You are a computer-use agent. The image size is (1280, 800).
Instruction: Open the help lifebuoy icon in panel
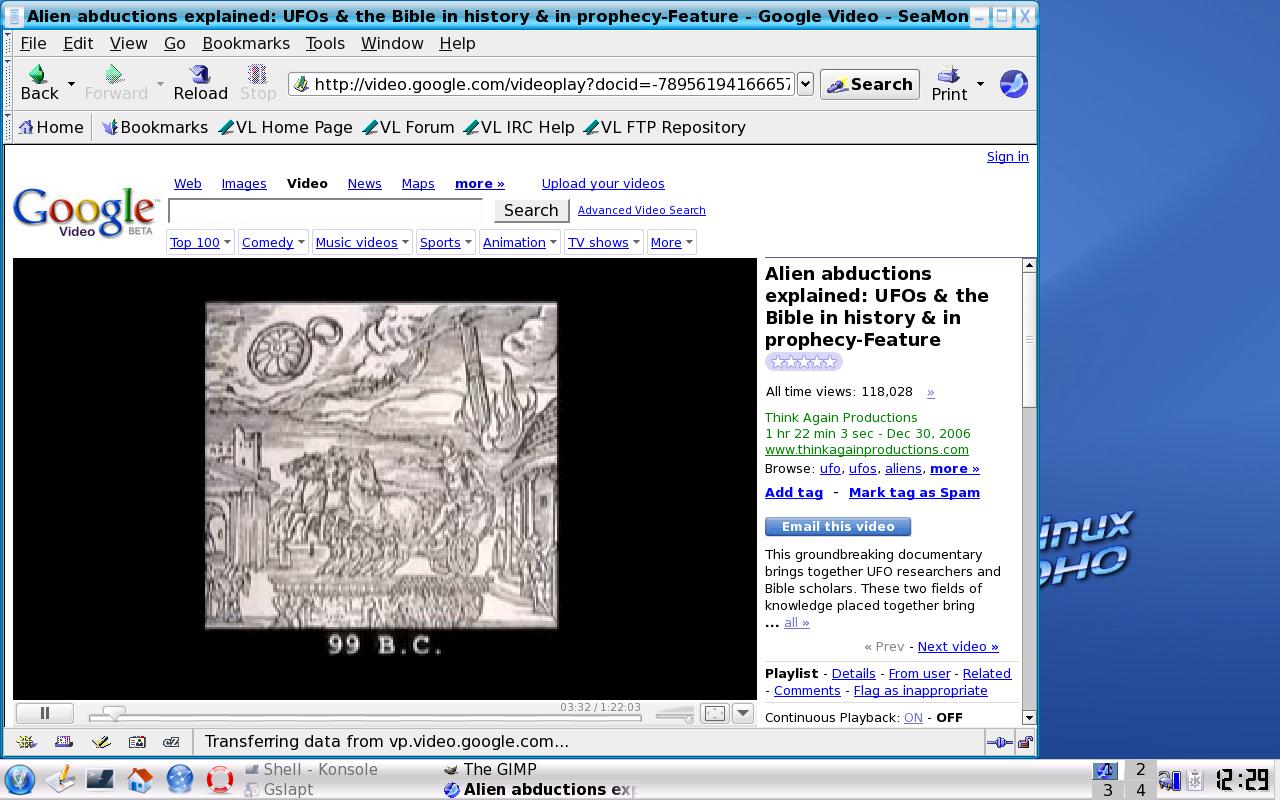click(220, 779)
